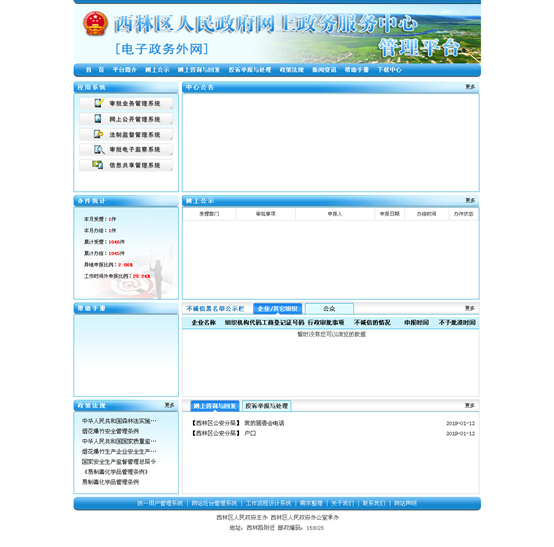This screenshot has height=547, width=554.
Task: Open the 户口 consultation entry
Action: pyautogui.click(x=250, y=433)
